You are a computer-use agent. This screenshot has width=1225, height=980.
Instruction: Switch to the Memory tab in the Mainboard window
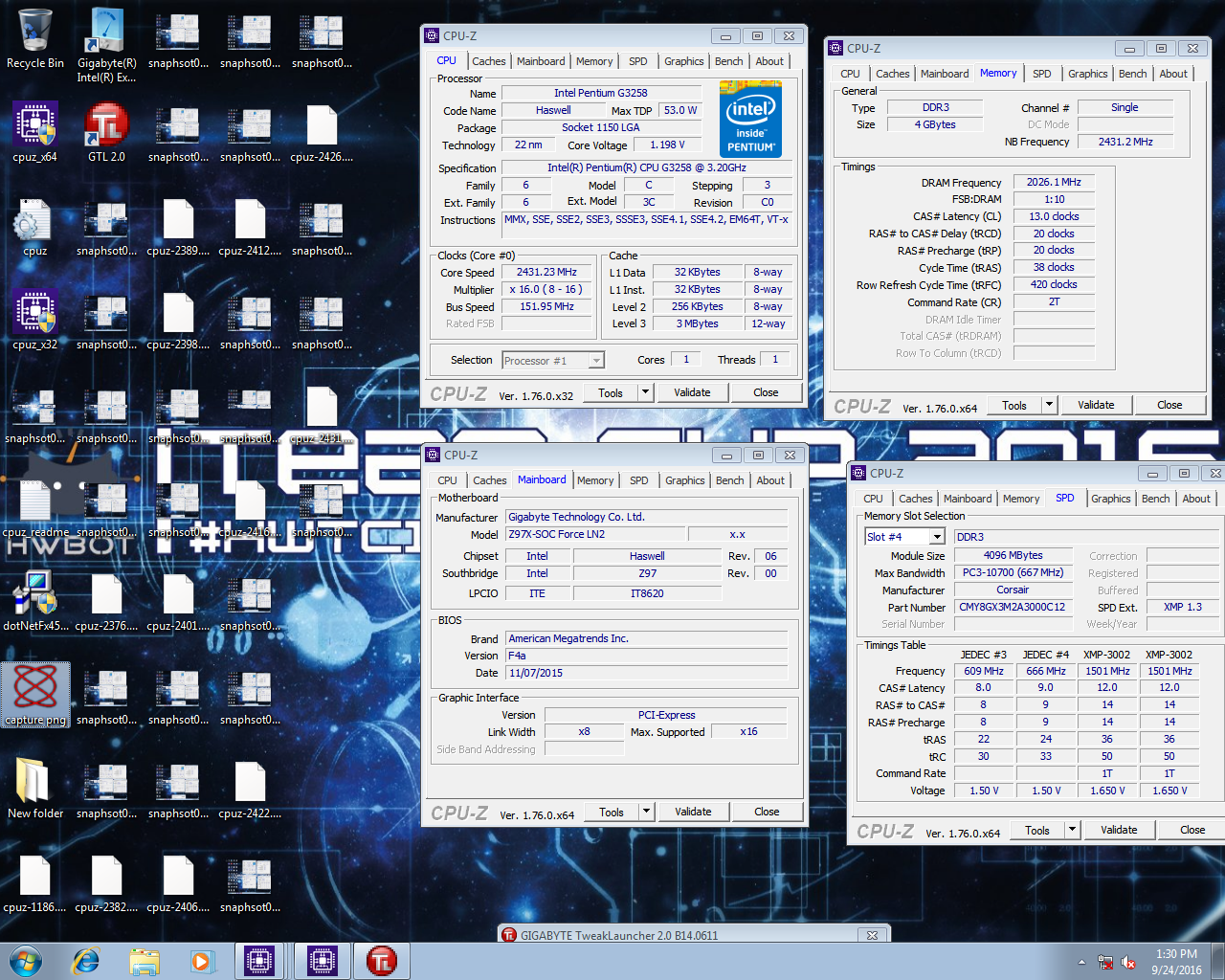coord(595,480)
